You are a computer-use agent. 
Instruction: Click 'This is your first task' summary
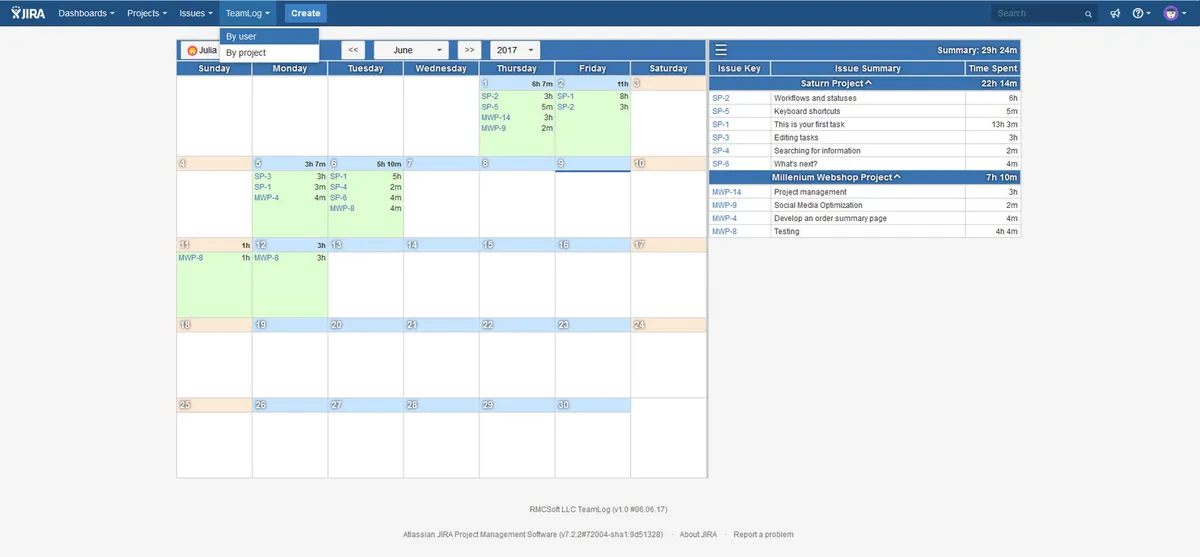809,124
